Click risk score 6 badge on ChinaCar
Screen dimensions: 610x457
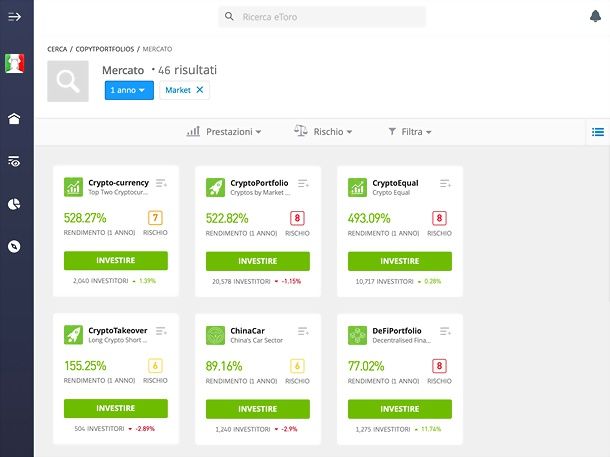297,366
